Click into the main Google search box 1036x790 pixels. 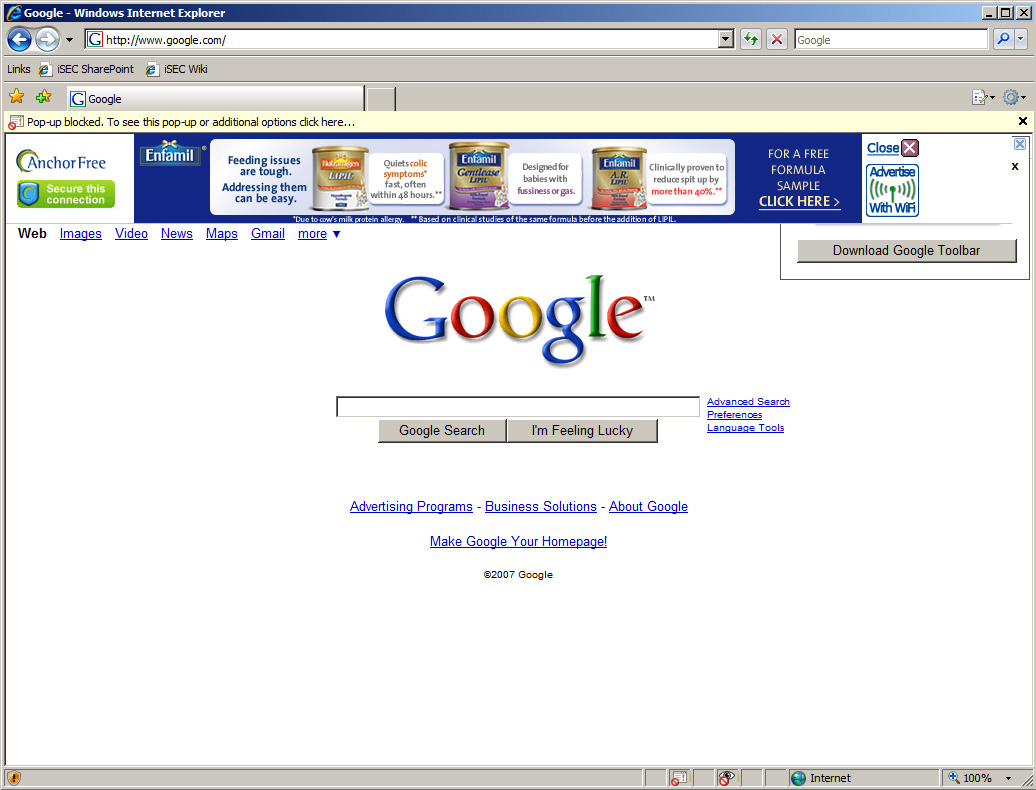click(x=518, y=407)
